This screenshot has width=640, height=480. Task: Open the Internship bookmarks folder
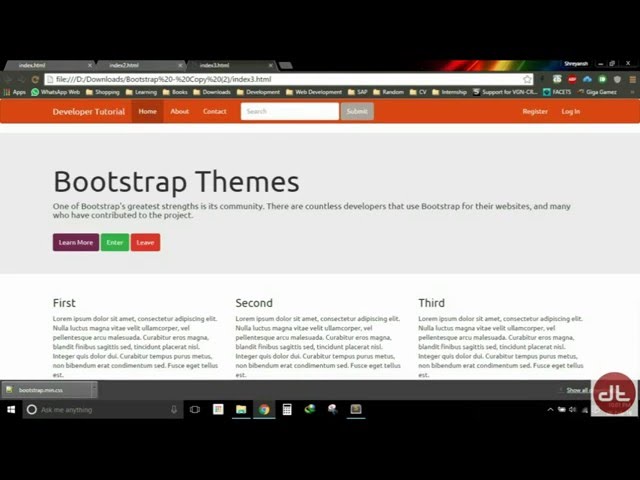pyautogui.click(x=449, y=92)
